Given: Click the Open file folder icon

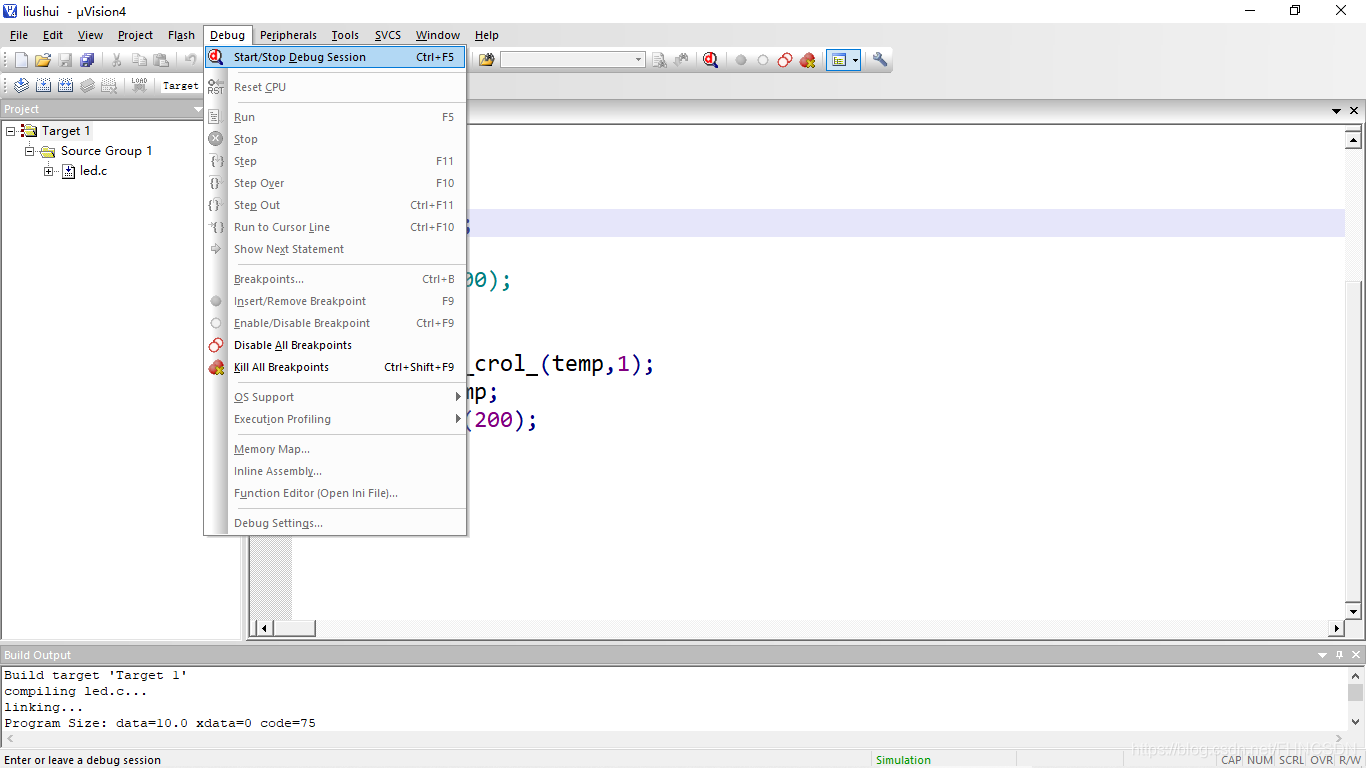Looking at the screenshot, I should tap(43, 60).
